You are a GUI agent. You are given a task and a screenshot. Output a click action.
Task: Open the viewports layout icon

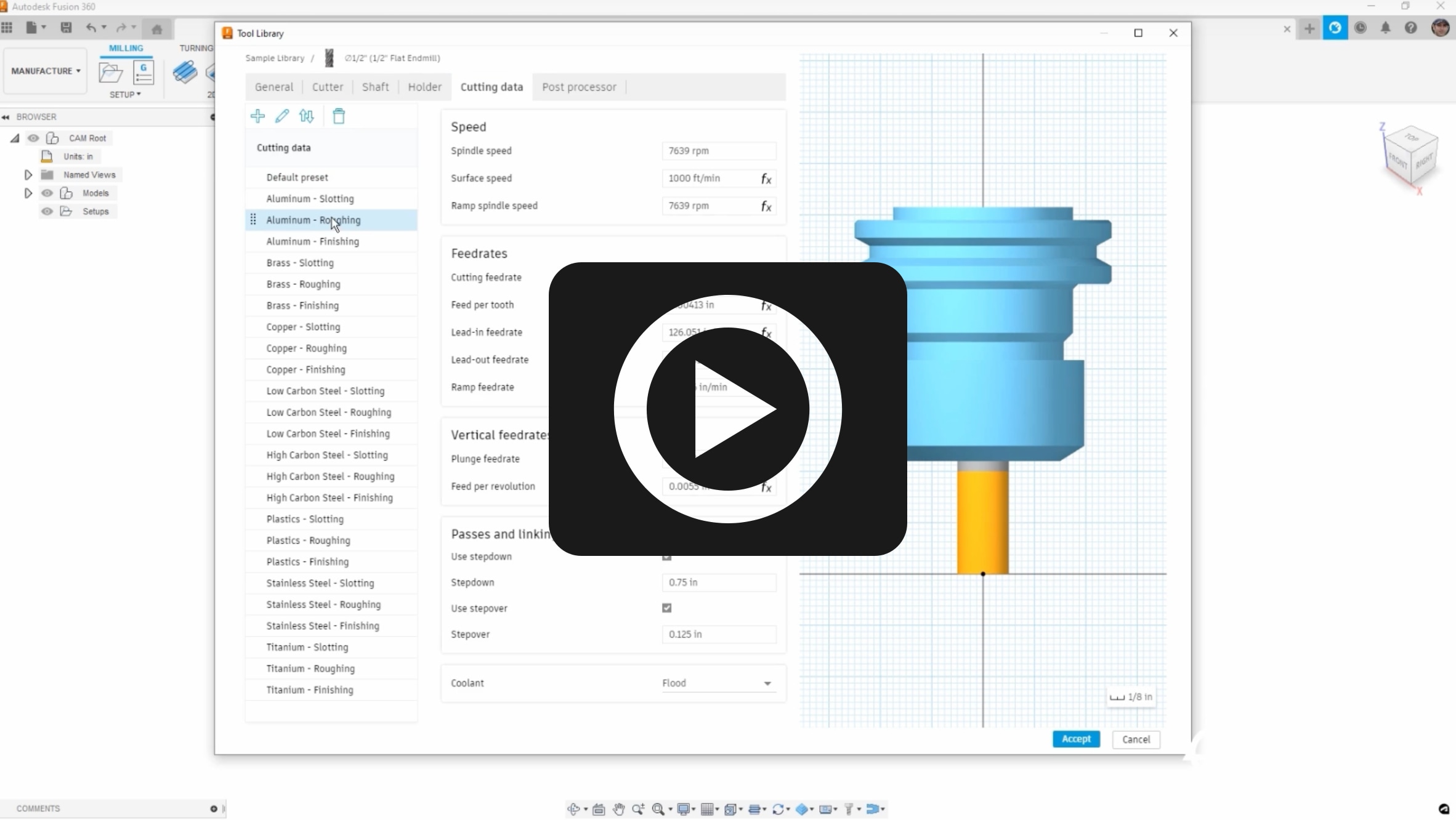[730, 809]
